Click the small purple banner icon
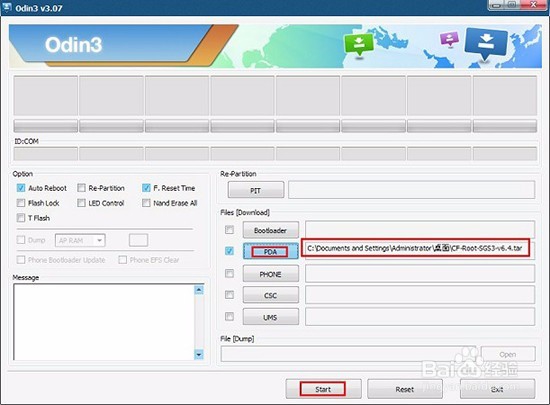 [450, 39]
